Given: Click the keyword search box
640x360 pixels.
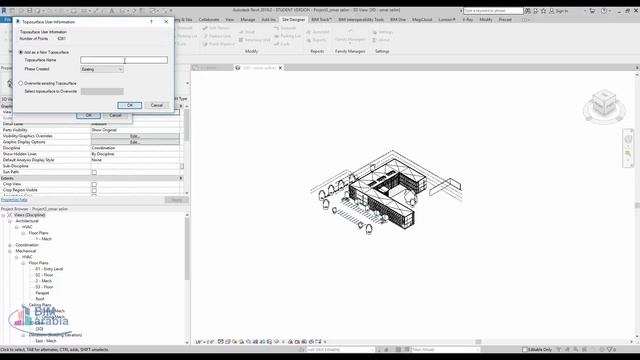Looking at the screenshot, I should point(493,11).
